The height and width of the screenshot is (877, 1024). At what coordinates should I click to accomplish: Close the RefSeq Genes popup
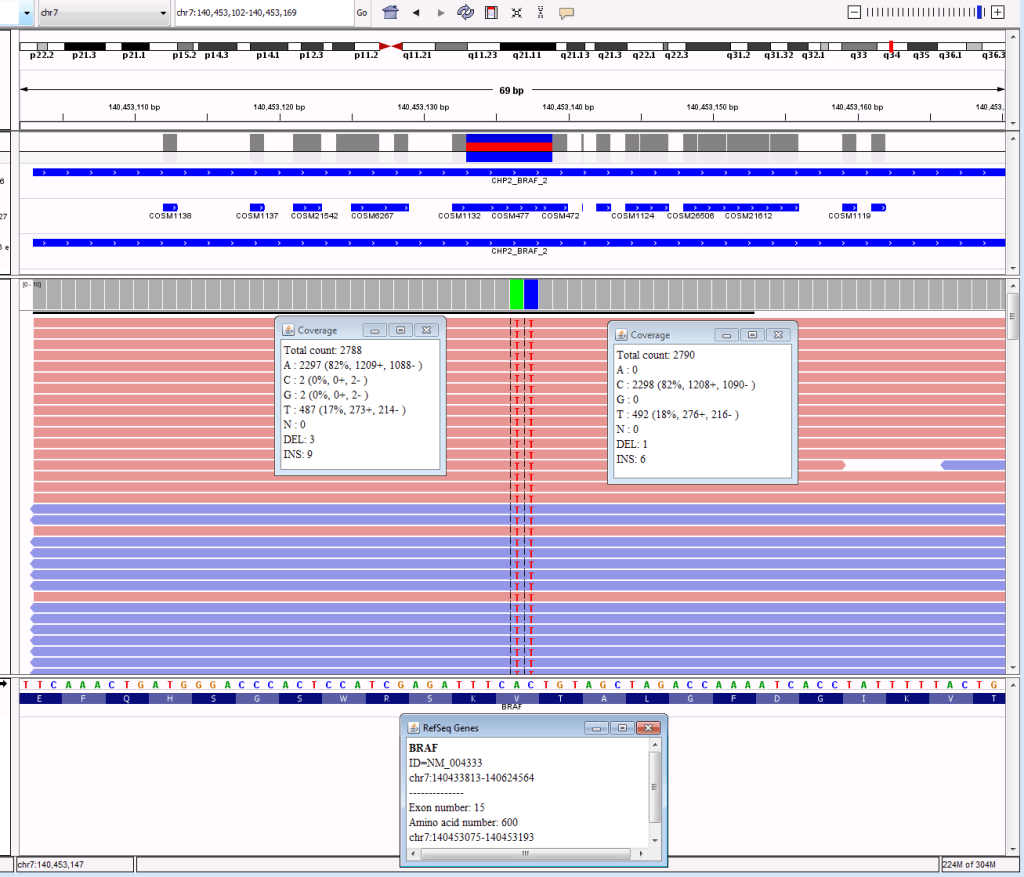648,727
